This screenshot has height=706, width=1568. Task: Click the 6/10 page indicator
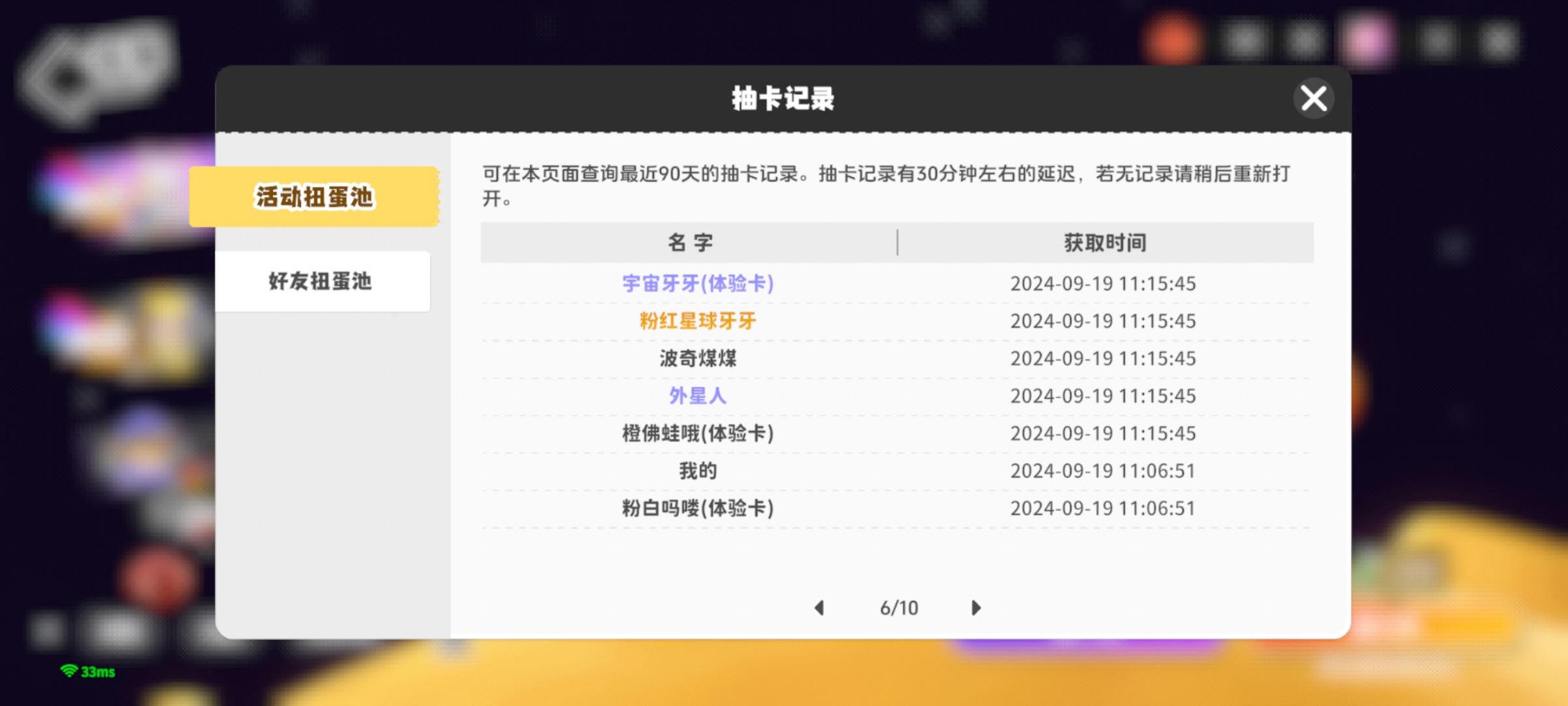tap(899, 608)
